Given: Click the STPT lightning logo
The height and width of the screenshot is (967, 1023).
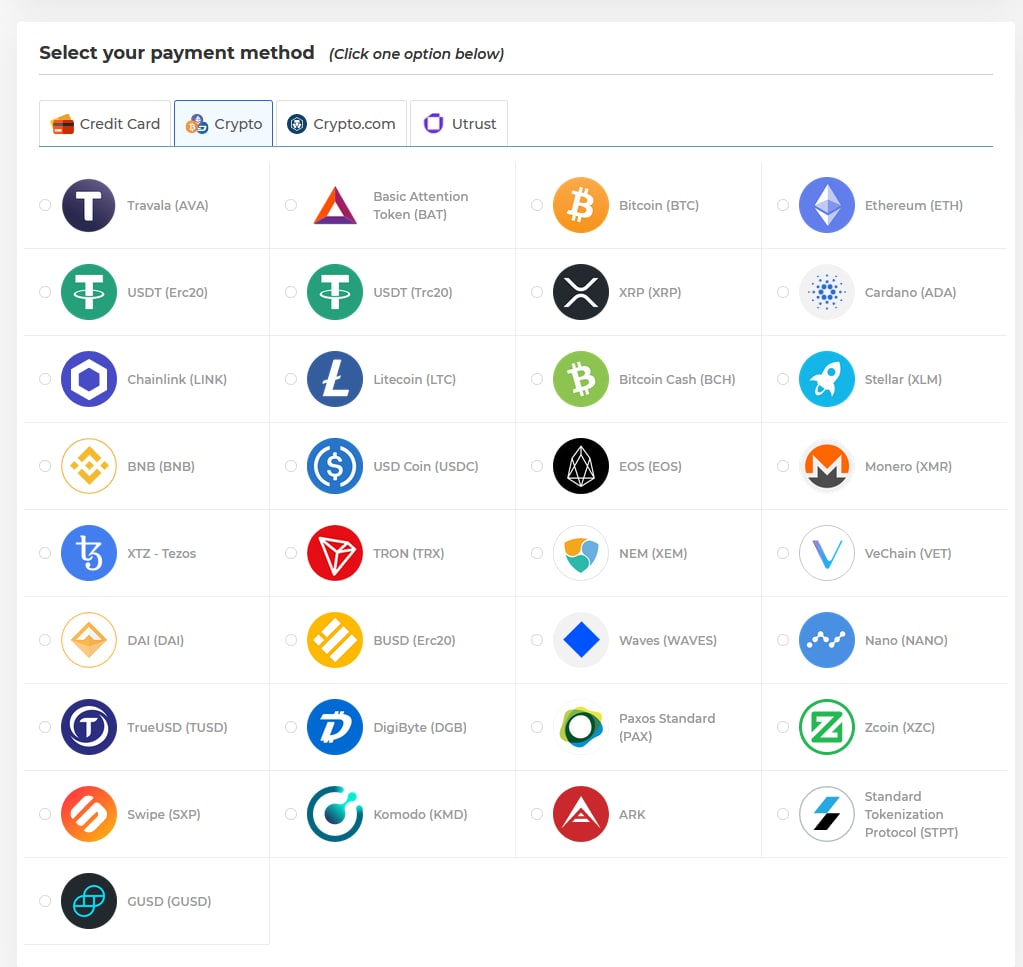Looking at the screenshot, I should click(x=827, y=814).
